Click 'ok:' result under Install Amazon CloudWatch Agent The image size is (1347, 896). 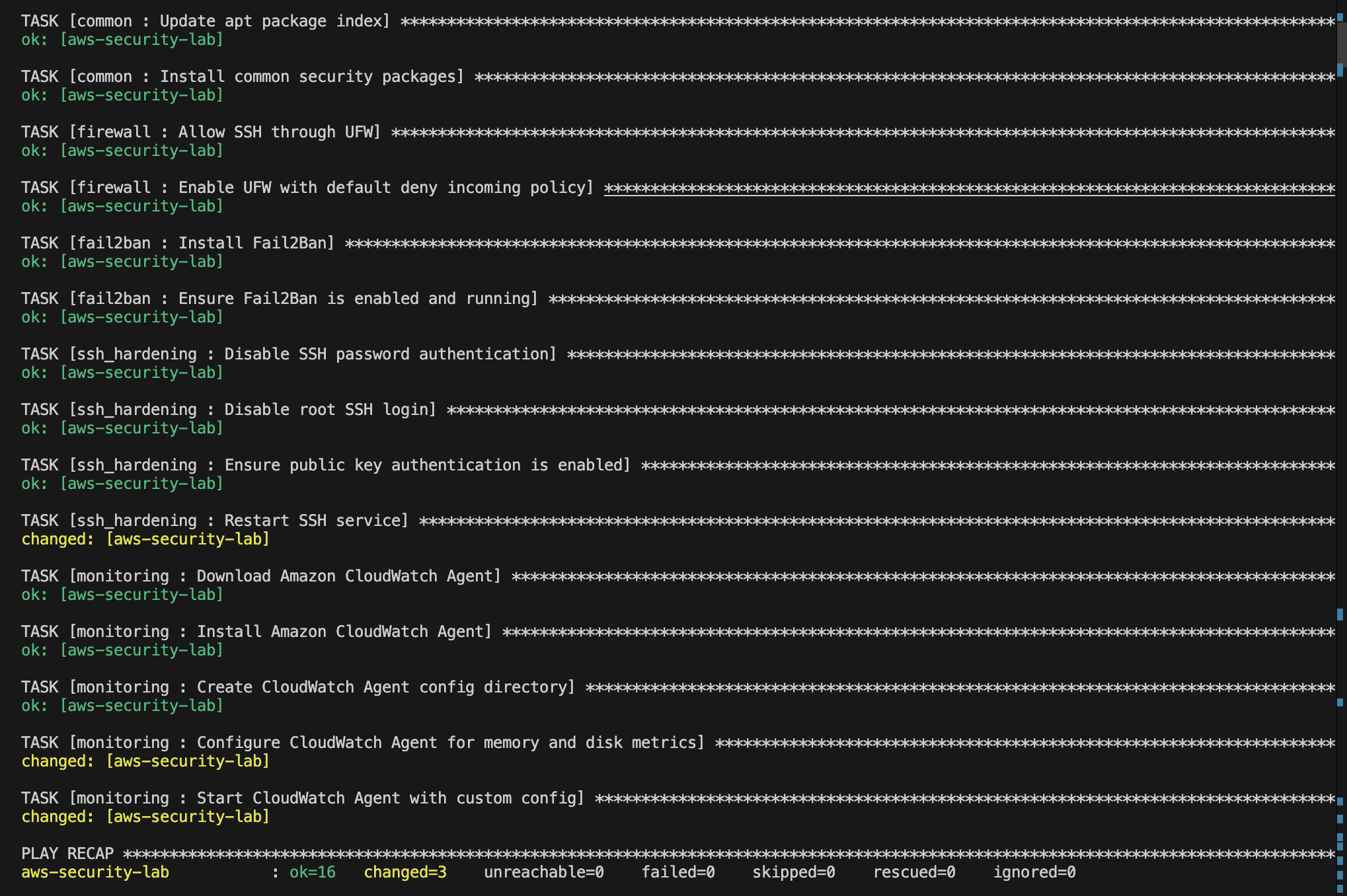tap(122, 650)
